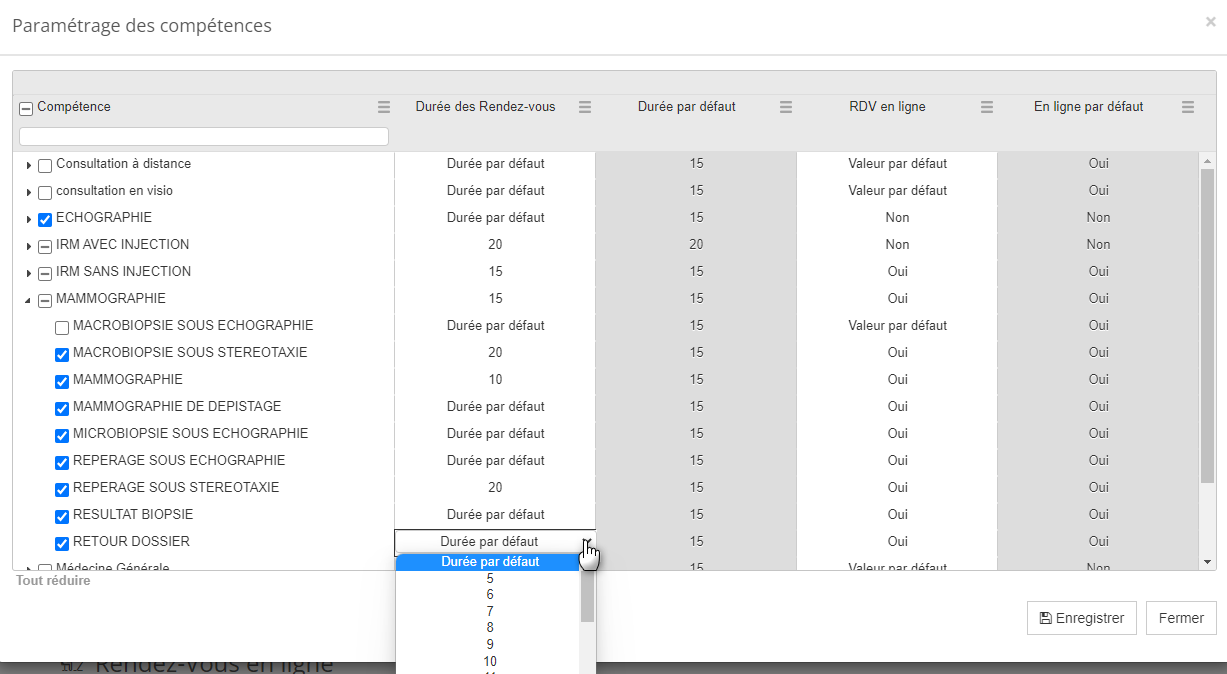Choose 'Durée par défaut' option in dropdown list
Image resolution: width=1227 pixels, height=674 pixels.
(x=489, y=562)
